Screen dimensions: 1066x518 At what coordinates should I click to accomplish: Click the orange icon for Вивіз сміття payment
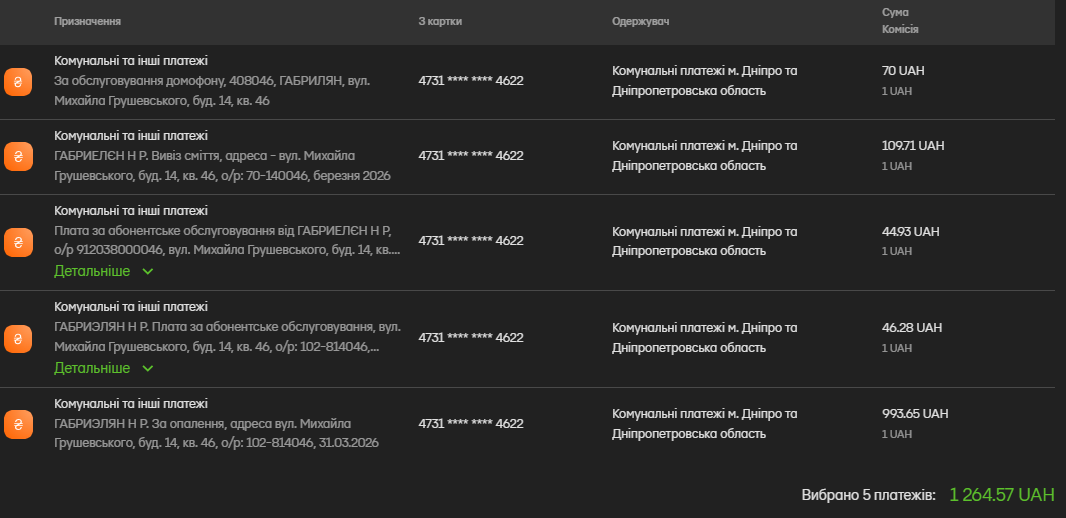click(x=18, y=156)
